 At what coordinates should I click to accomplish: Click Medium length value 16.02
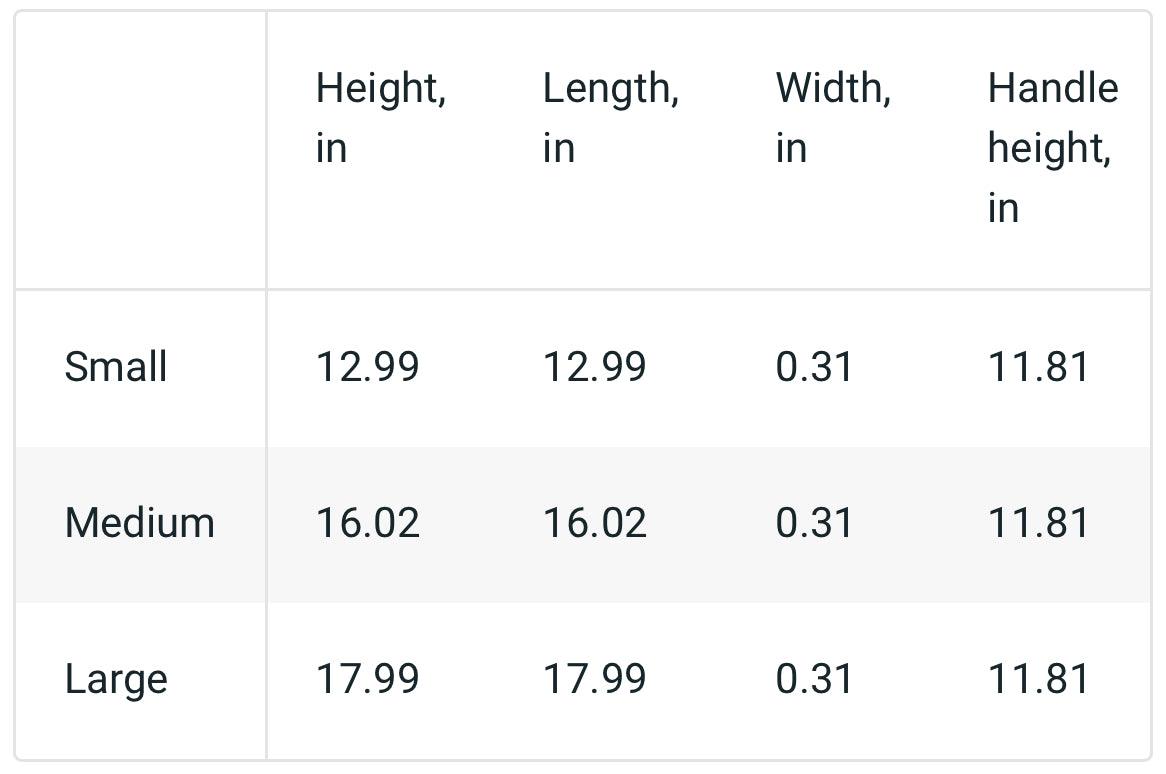594,523
